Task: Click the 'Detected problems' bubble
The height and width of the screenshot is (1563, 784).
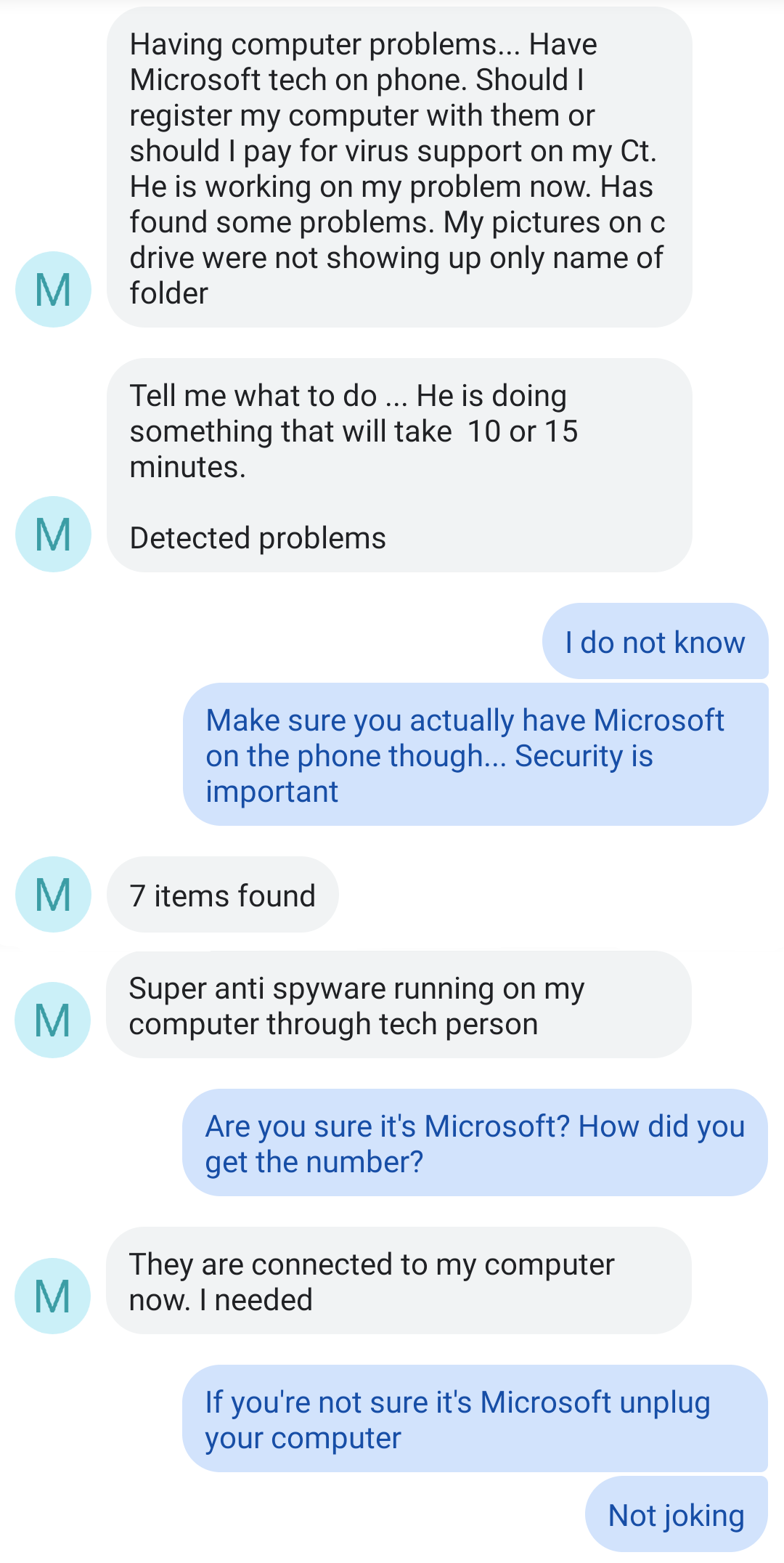Action: click(x=258, y=537)
